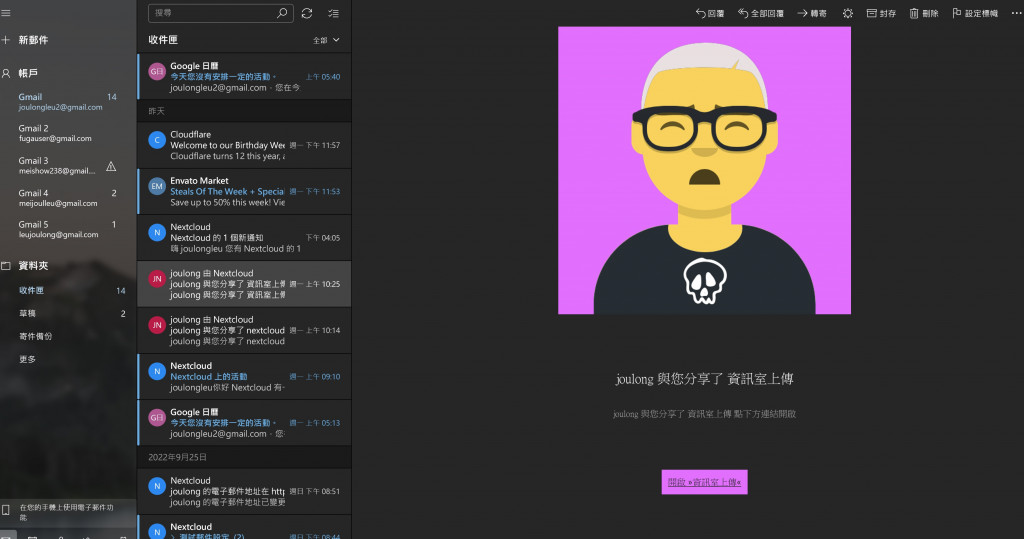Open the Envato Market Steals Of The Week email

tap(244, 191)
